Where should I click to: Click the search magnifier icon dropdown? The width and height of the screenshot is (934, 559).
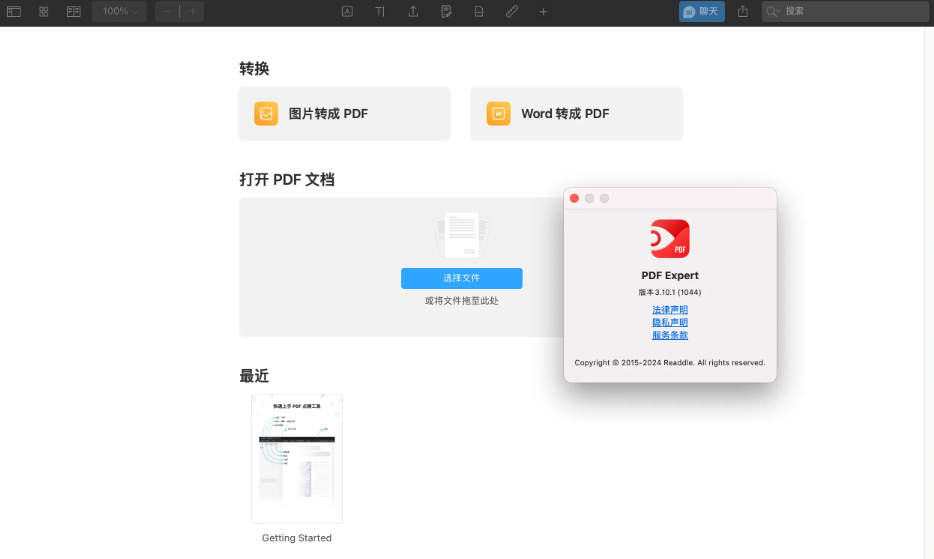pyautogui.click(x=773, y=11)
